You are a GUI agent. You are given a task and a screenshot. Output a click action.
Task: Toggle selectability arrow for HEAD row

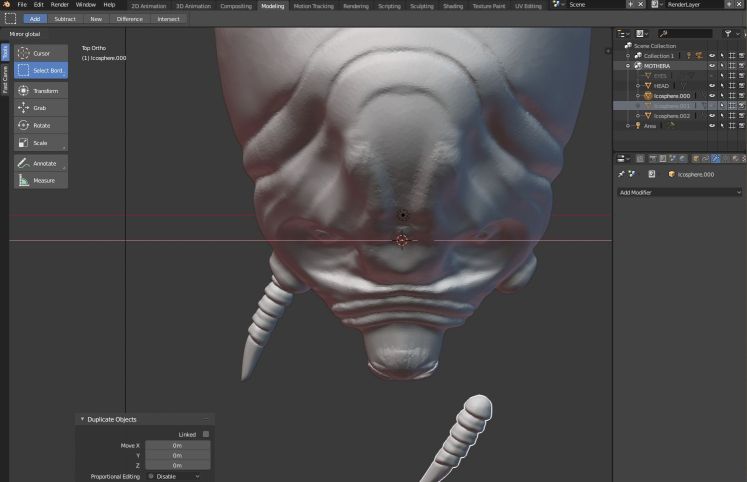pyautogui.click(x=722, y=86)
